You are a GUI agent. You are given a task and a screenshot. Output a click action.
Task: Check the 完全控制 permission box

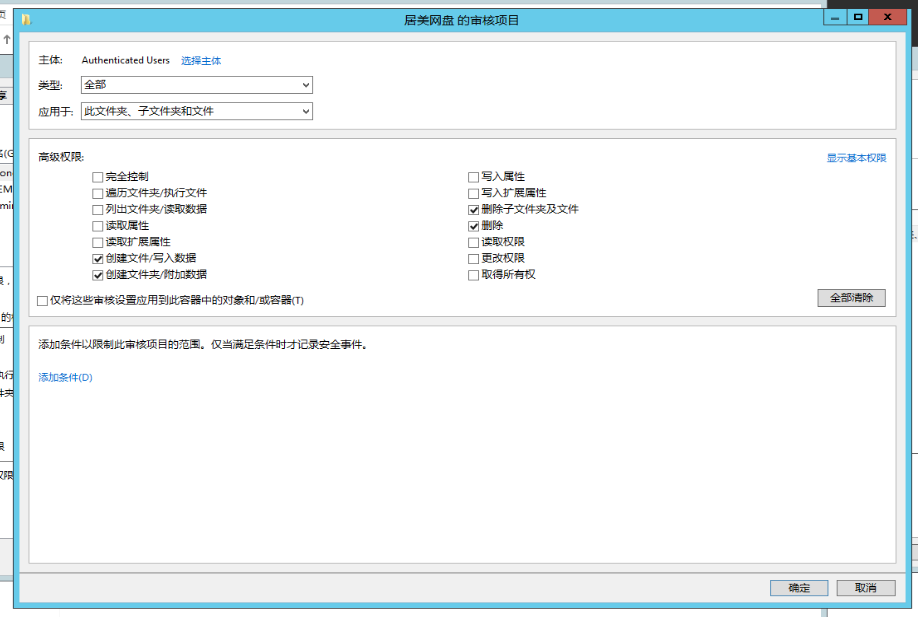click(x=98, y=177)
